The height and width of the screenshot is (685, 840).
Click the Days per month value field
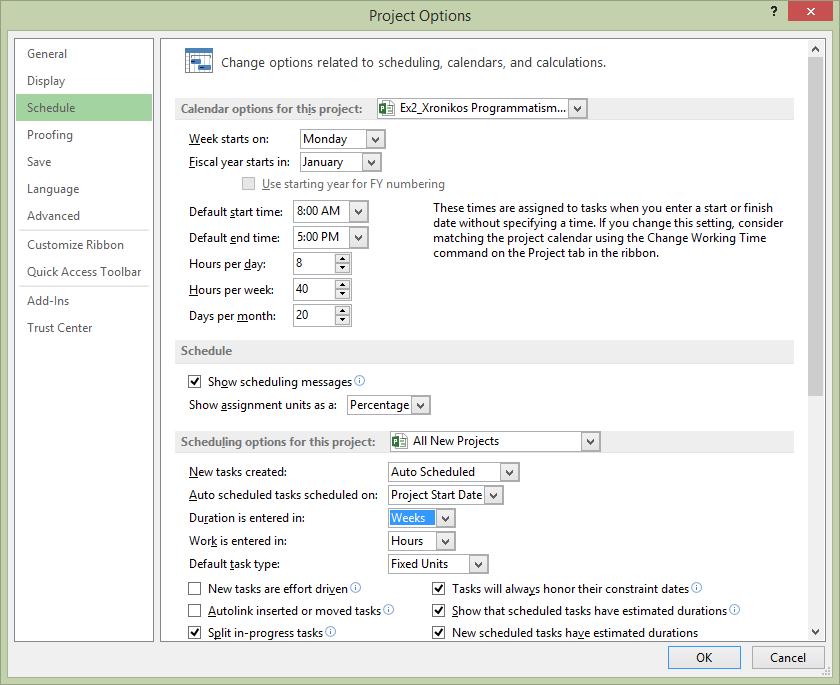point(314,315)
